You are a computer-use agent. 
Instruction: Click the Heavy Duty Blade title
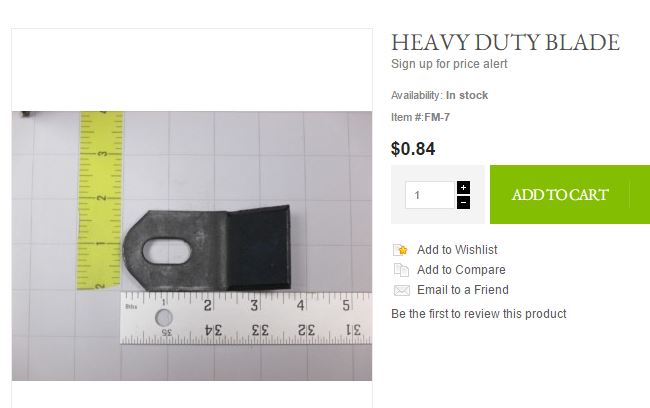(505, 42)
